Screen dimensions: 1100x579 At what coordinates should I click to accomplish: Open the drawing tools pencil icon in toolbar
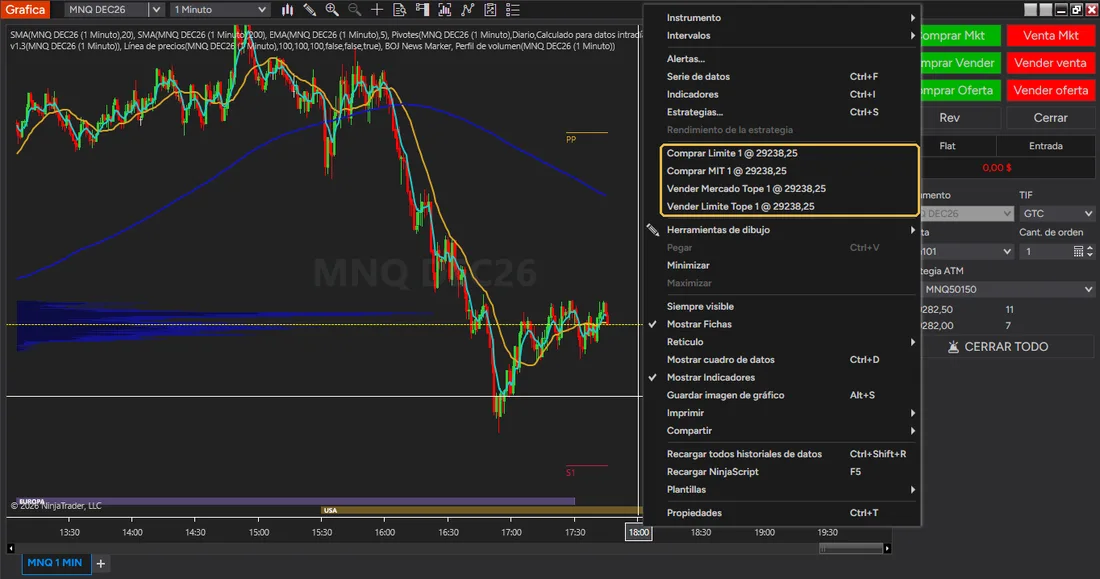pos(309,10)
